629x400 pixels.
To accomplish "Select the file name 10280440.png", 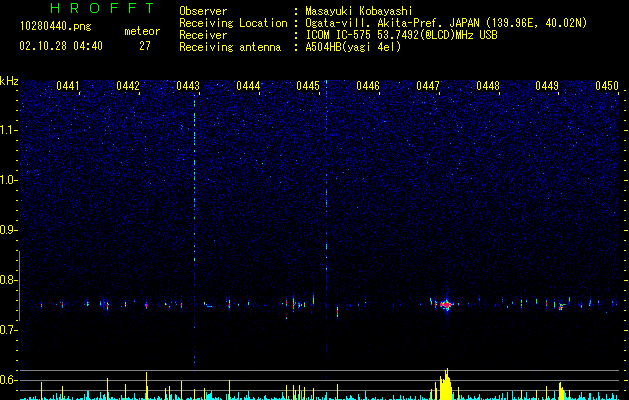I will click(x=55, y=27).
